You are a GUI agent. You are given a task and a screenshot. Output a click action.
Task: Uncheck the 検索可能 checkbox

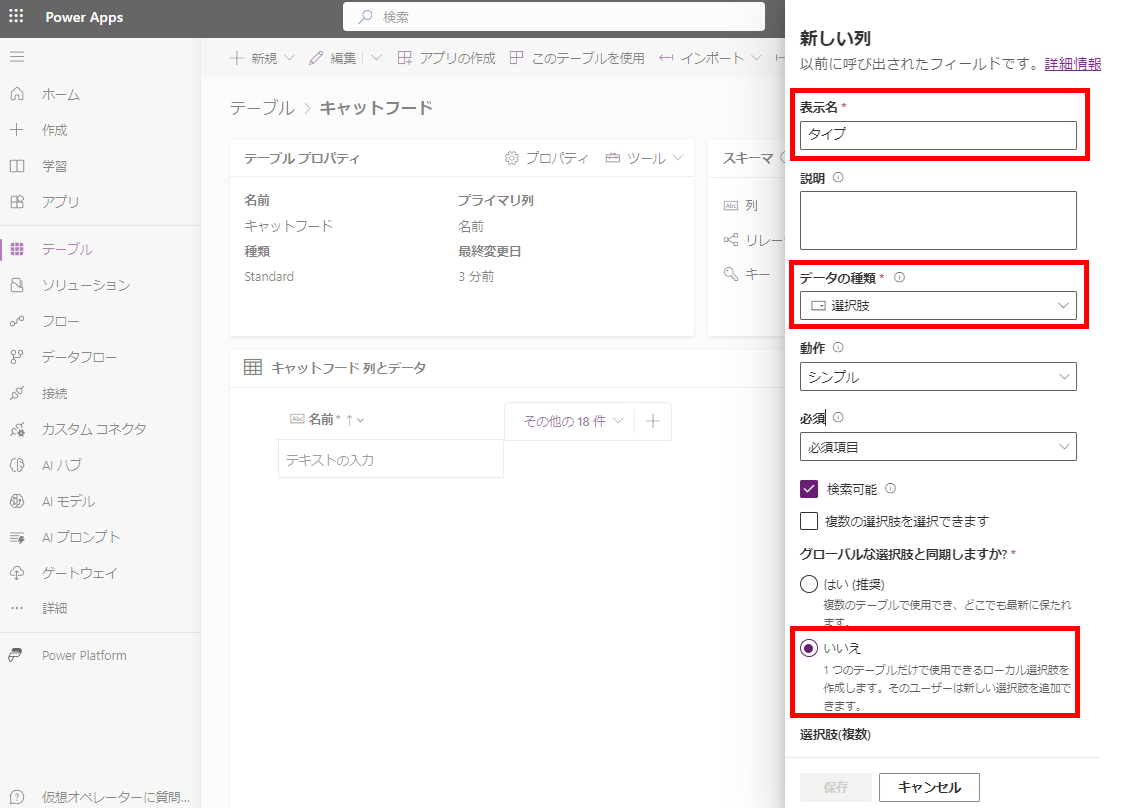810,489
